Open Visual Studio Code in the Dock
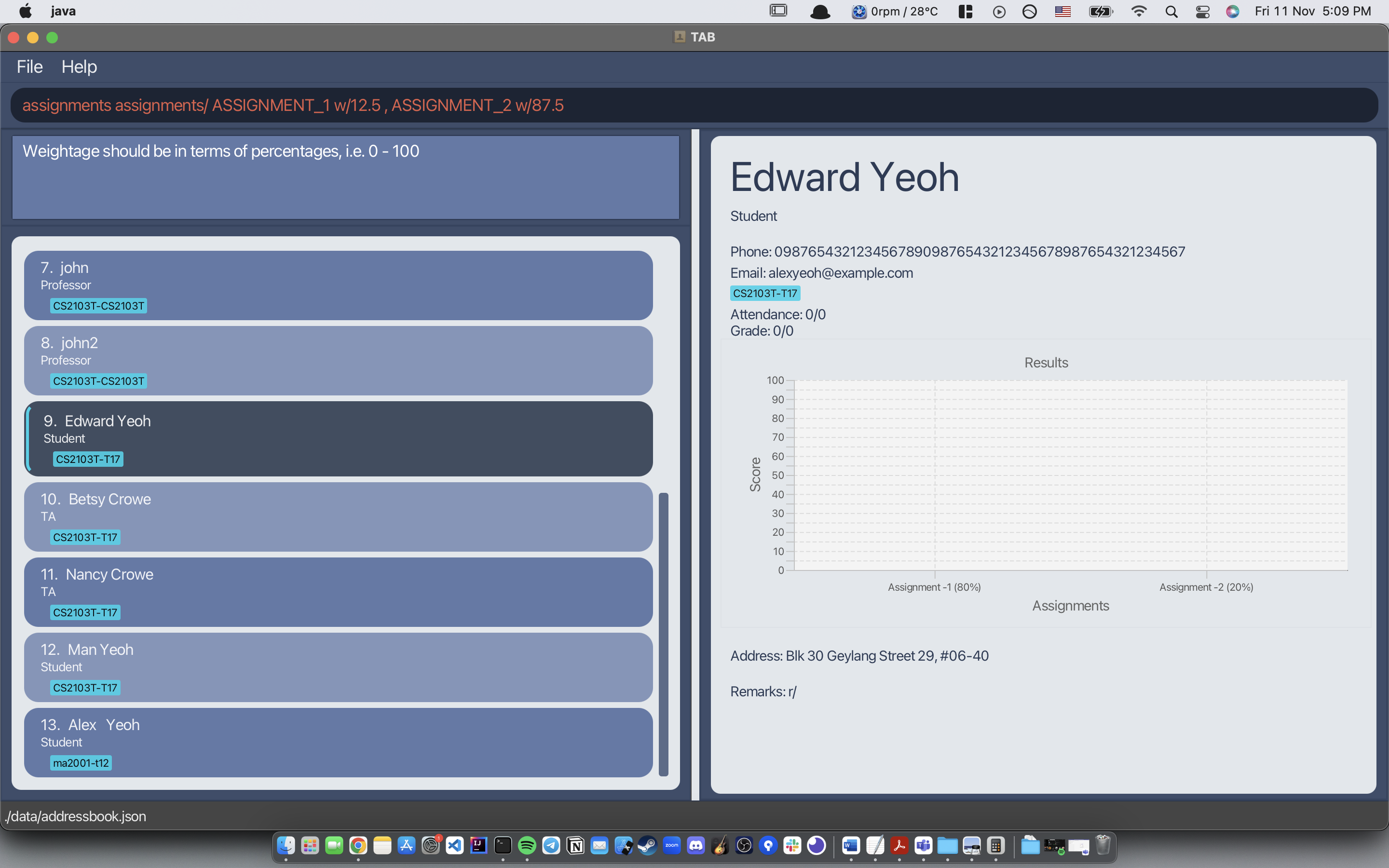This screenshot has height=868, width=1389. 455,845
